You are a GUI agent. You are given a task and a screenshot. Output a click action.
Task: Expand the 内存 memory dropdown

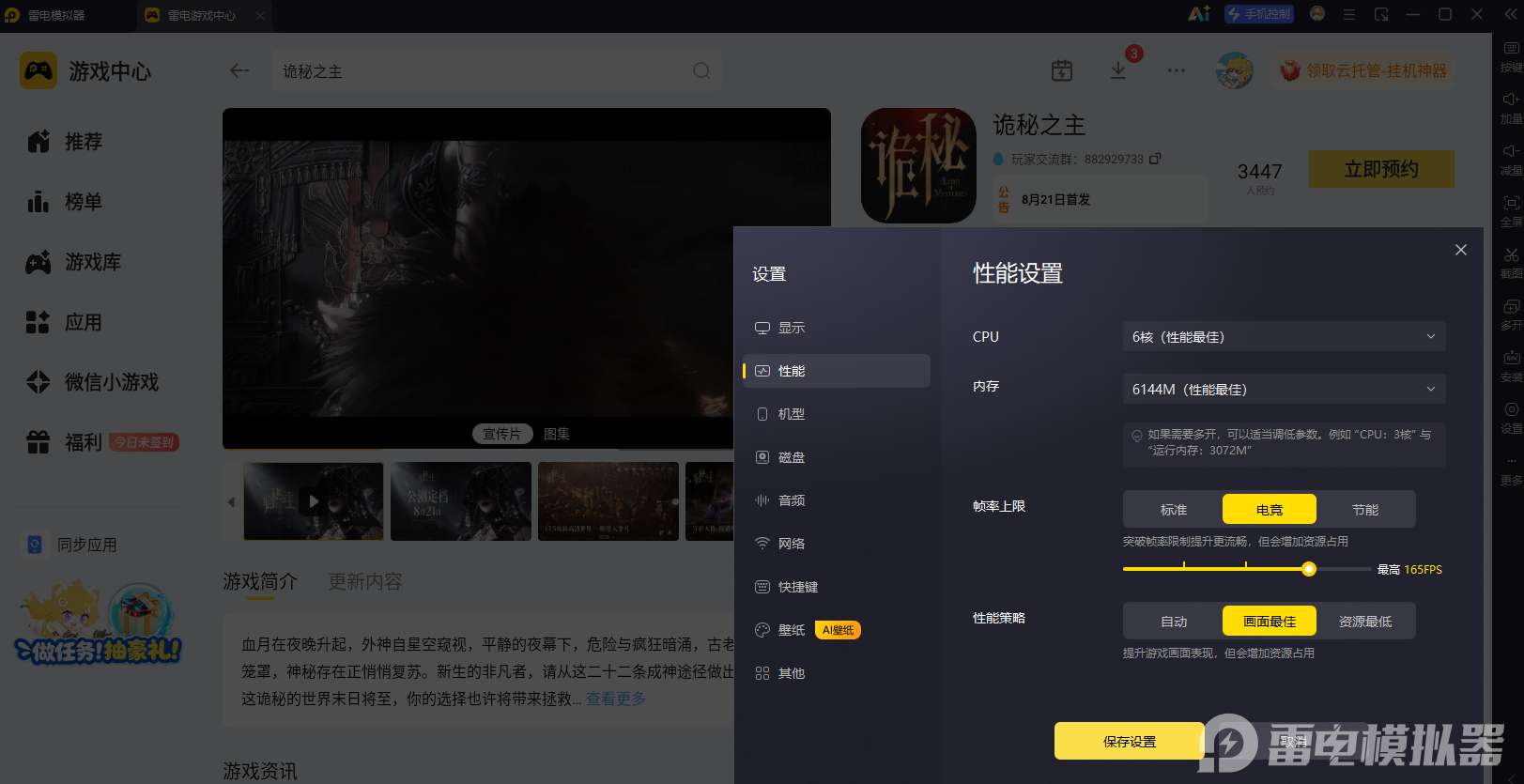[x=1284, y=389]
